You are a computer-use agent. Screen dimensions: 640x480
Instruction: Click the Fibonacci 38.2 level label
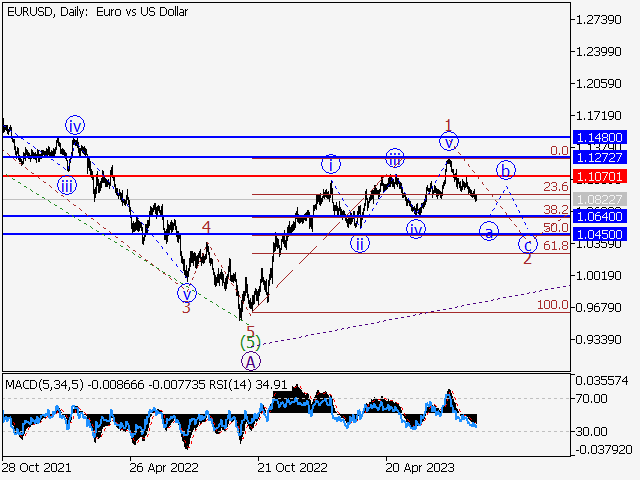[556, 210]
